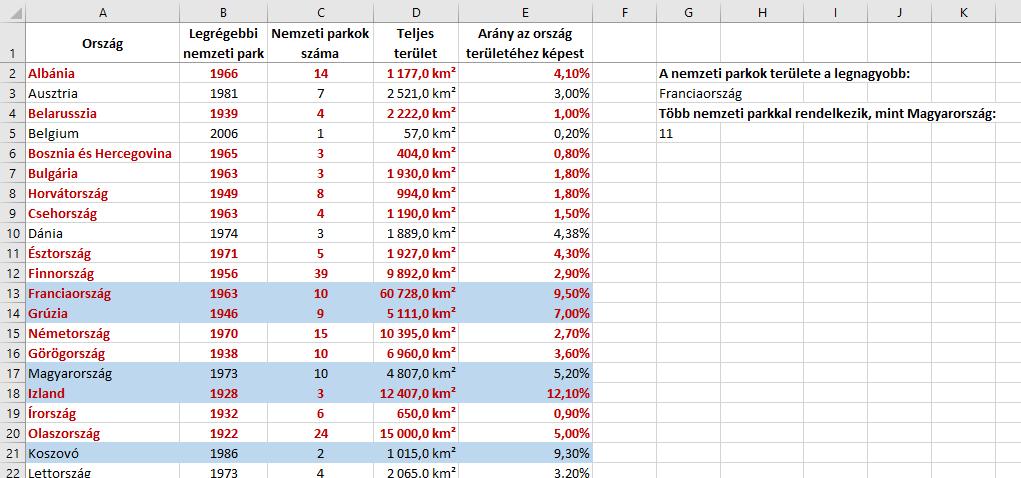1021x478 pixels.
Task: Select the '4 807,0 km²' area cell
Action: coord(415,373)
